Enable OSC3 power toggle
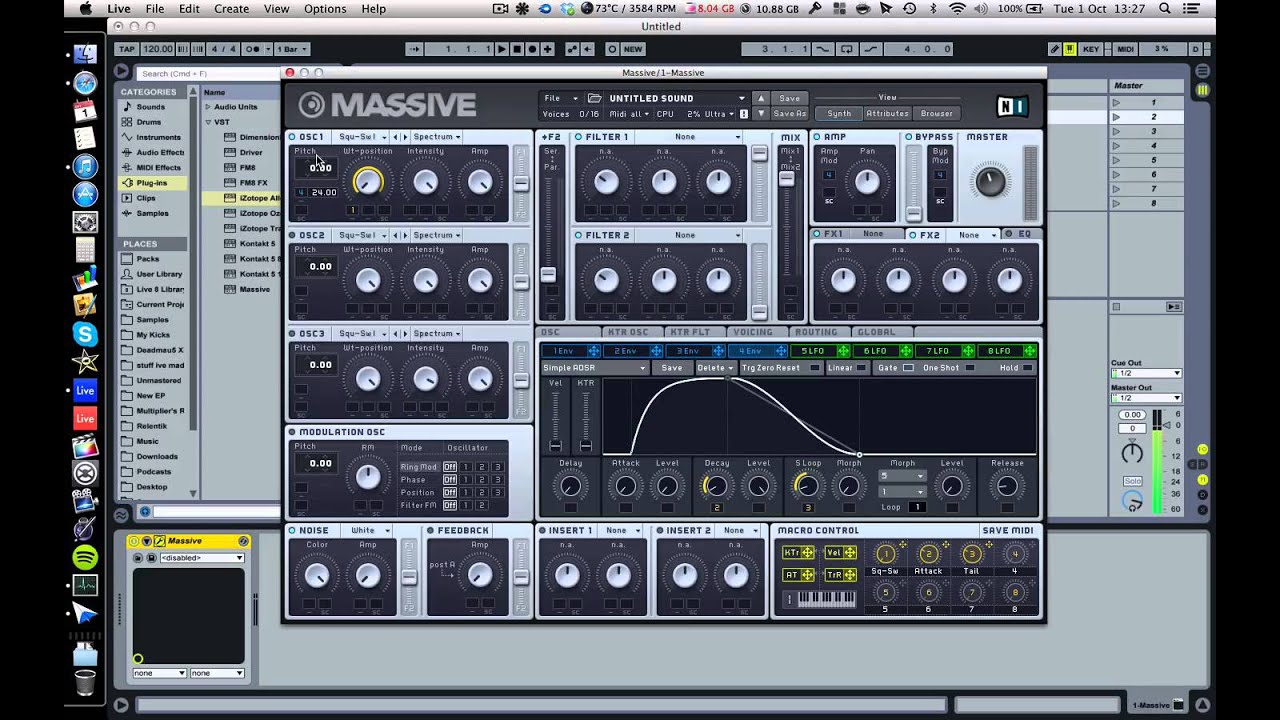 click(x=293, y=334)
